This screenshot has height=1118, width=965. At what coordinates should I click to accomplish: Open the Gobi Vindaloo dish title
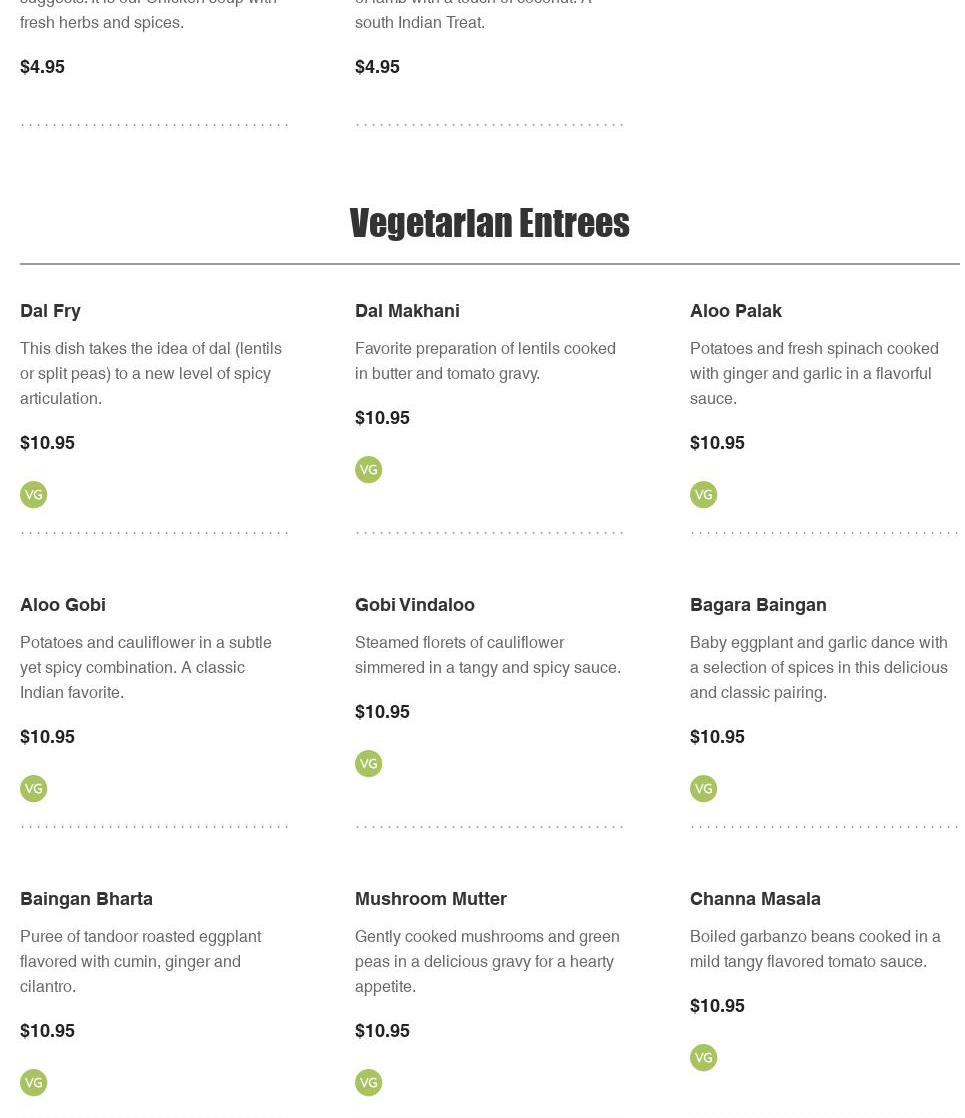(415, 605)
